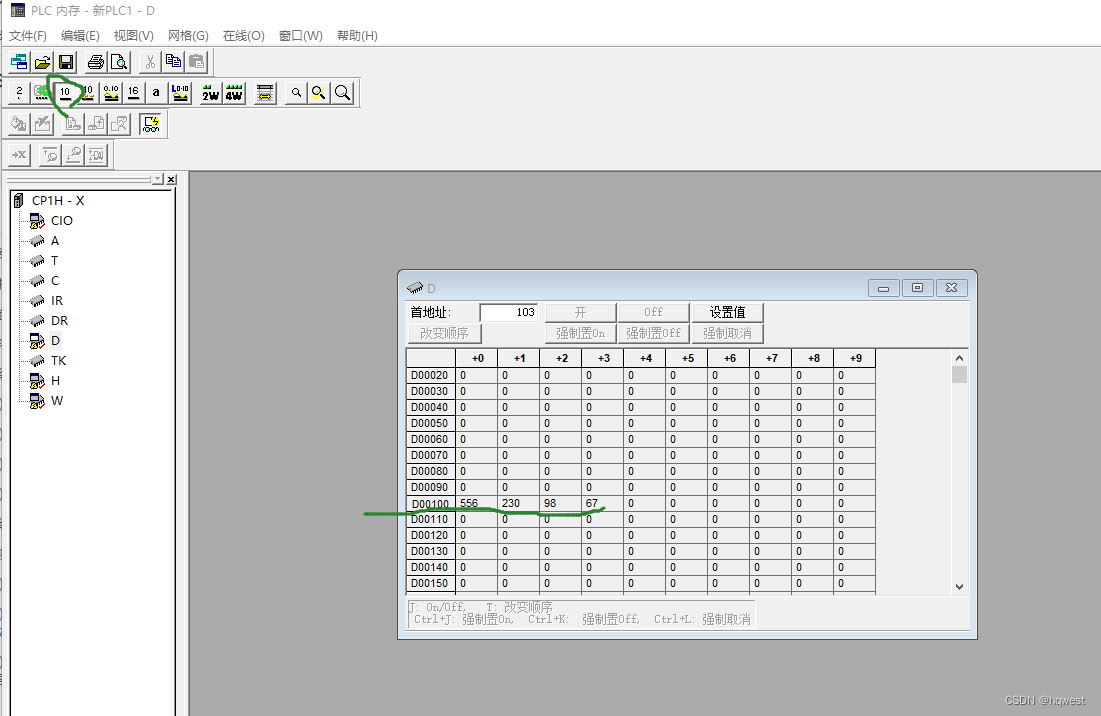Image resolution: width=1101 pixels, height=716 pixels.
Task: Open the TK task flag area
Action: [58, 361]
